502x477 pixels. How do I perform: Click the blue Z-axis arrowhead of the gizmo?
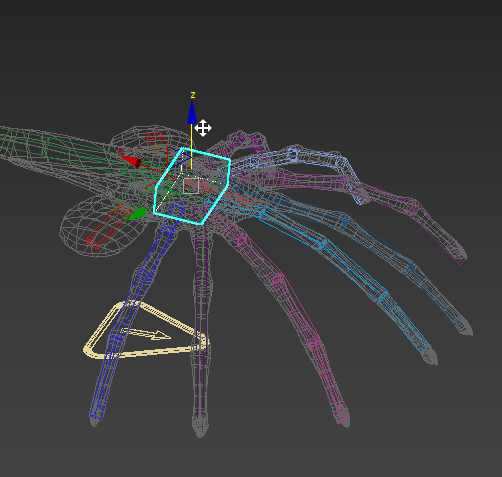point(192,113)
